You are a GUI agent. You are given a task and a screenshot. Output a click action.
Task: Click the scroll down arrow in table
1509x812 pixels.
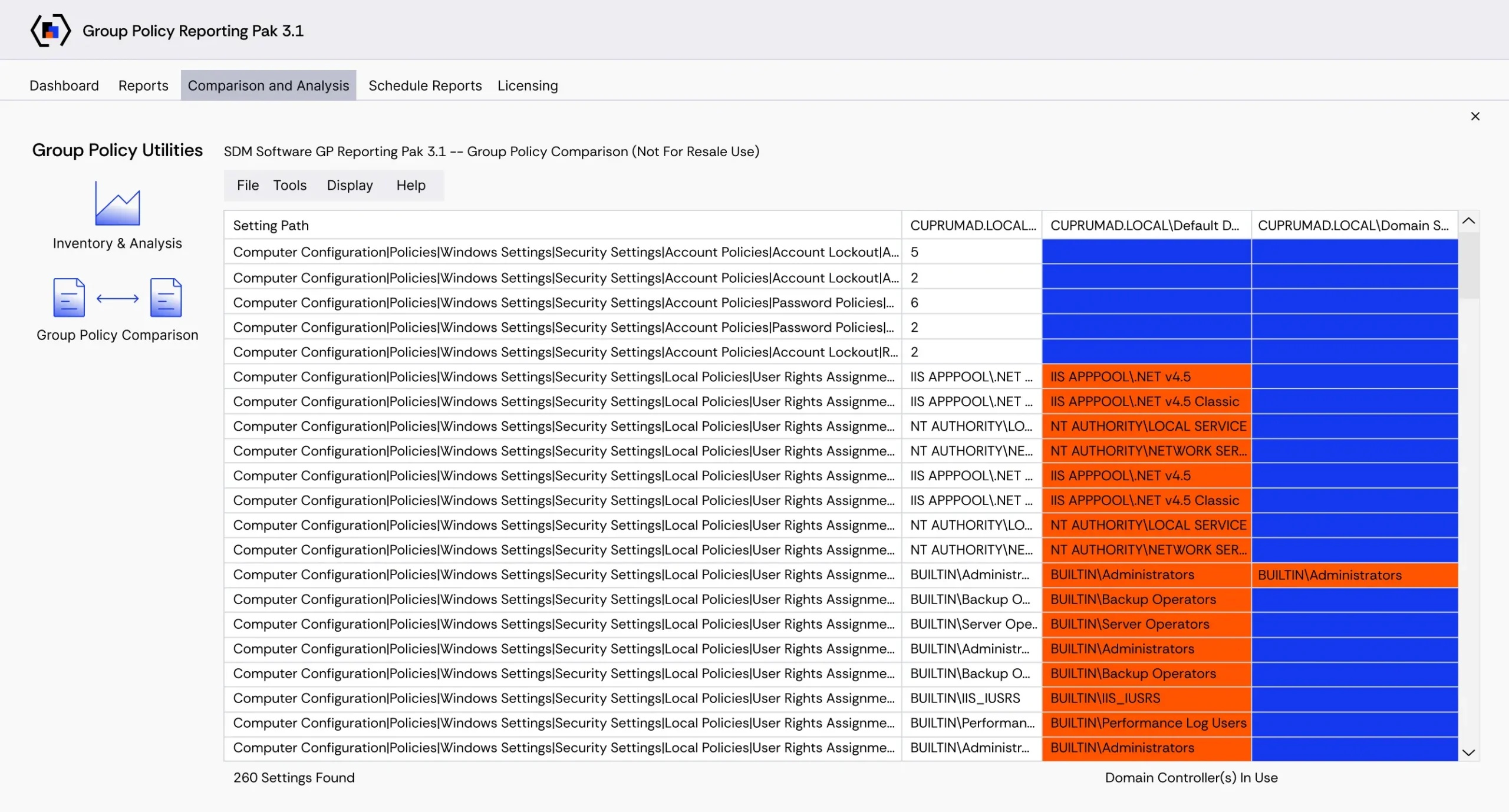(1468, 752)
